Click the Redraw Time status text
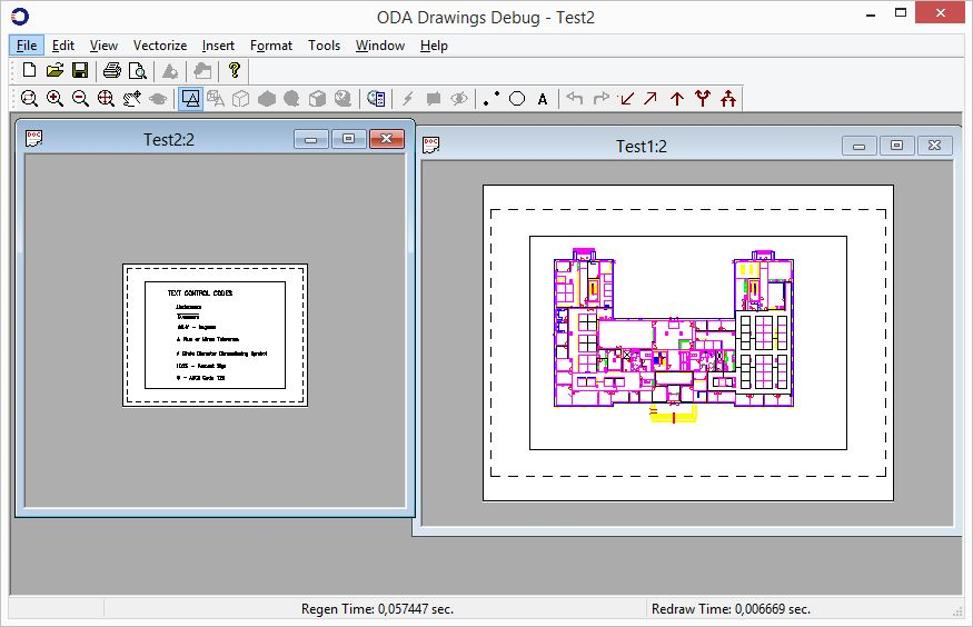 tap(731, 609)
